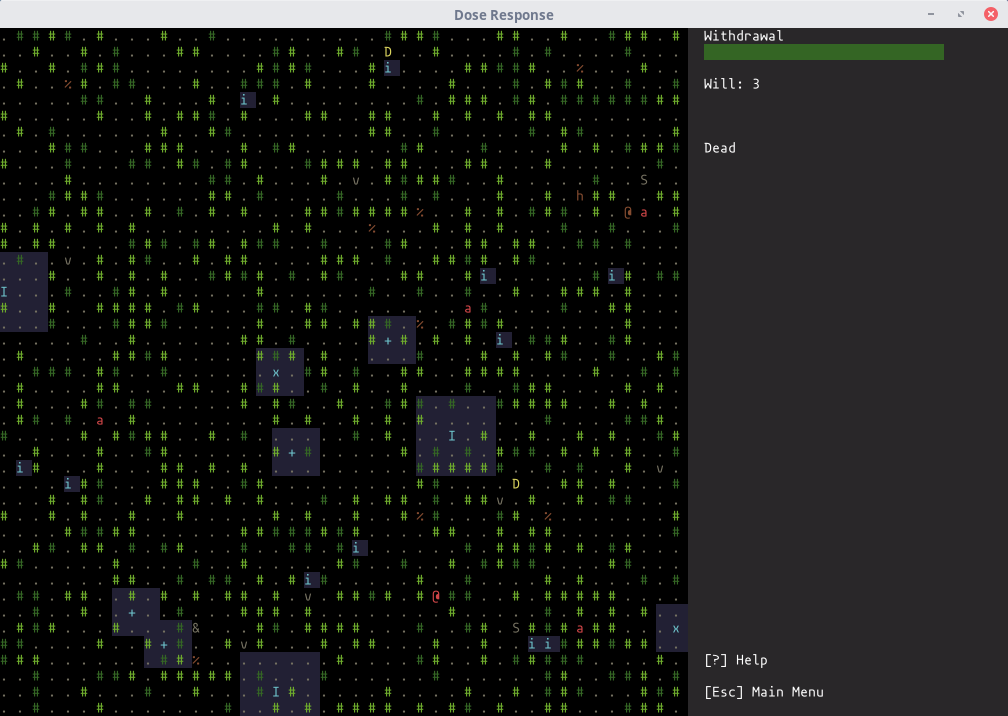Click the green Withdrawal state bar

click(x=824, y=52)
